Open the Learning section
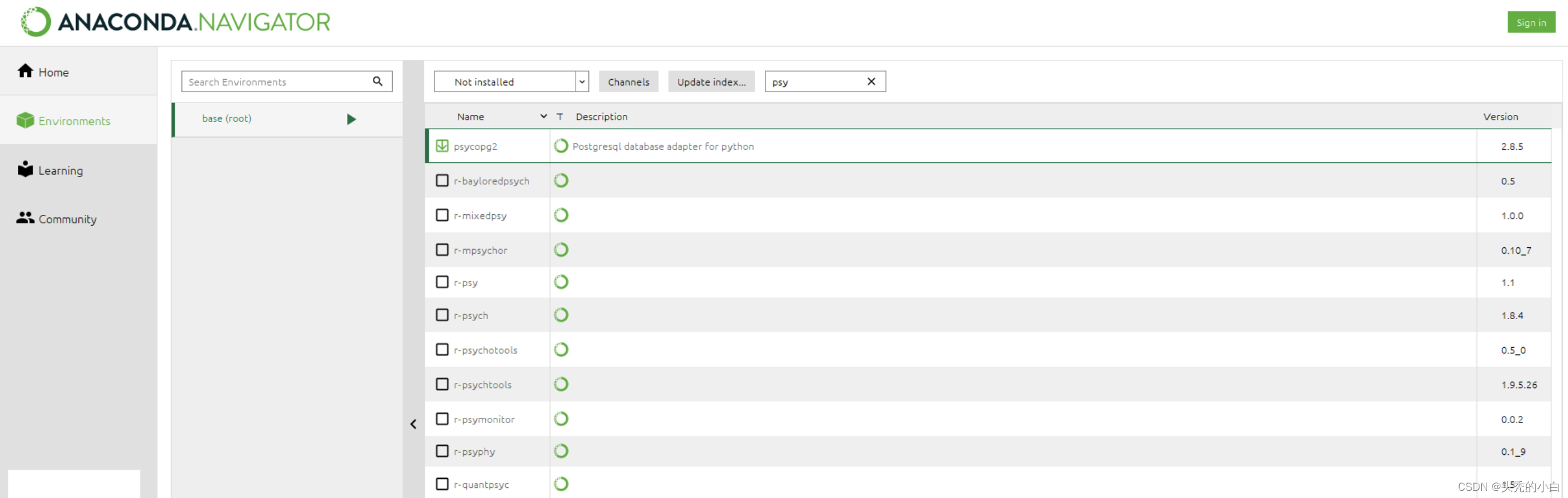 pos(78,170)
